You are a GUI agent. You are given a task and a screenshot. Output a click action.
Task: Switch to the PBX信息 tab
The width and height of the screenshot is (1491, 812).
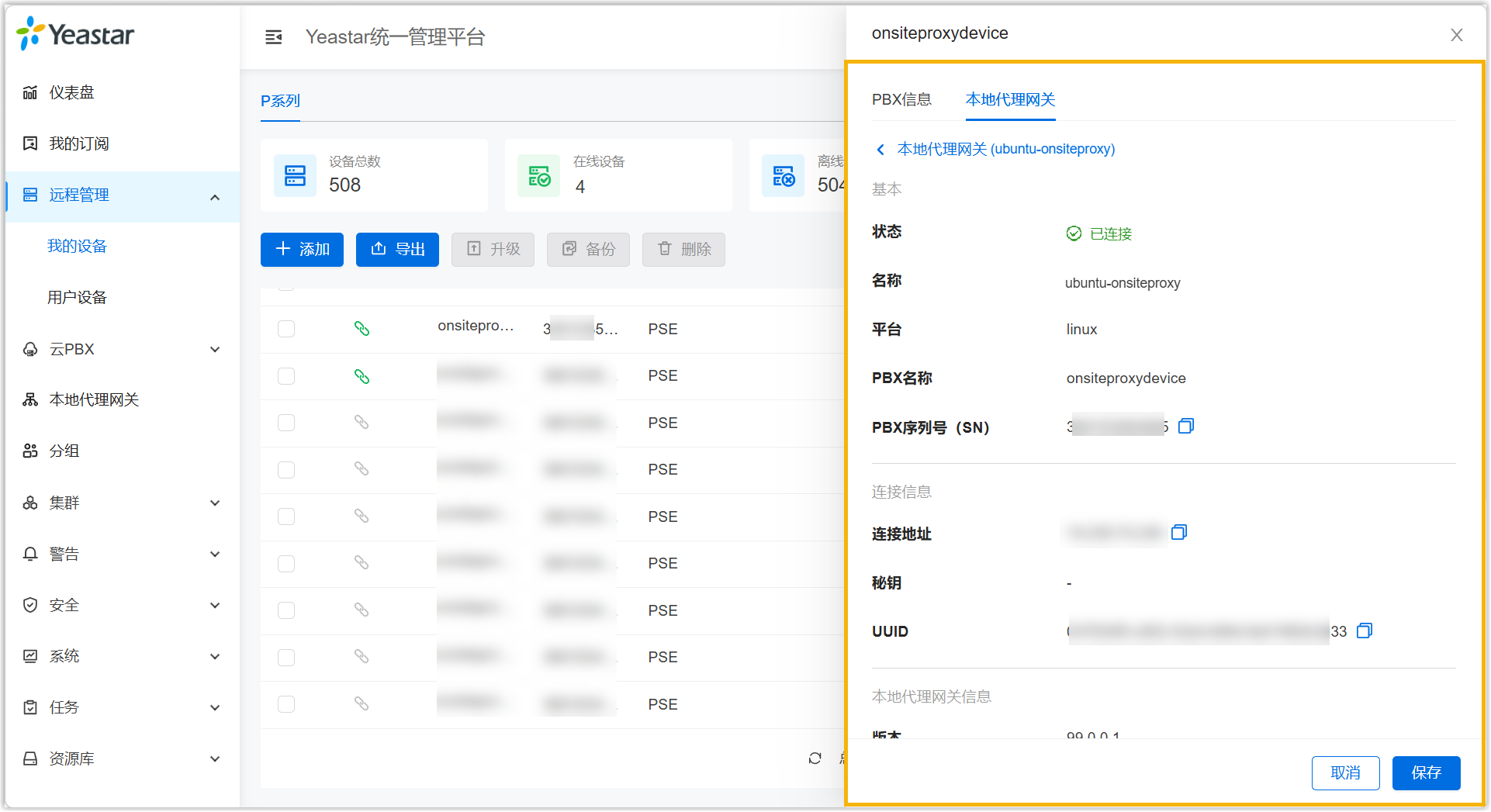point(901,99)
